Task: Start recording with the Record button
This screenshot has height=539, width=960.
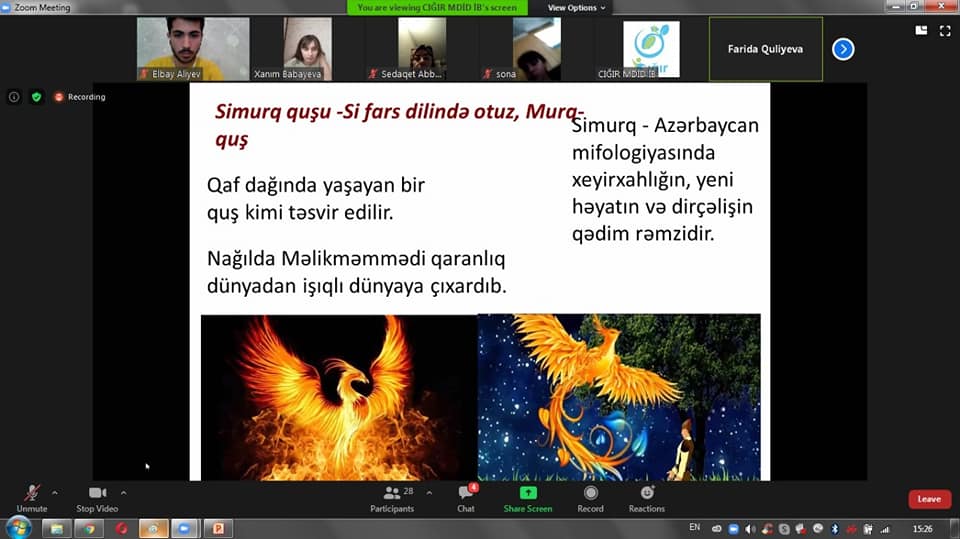Action: pyautogui.click(x=590, y=499)
